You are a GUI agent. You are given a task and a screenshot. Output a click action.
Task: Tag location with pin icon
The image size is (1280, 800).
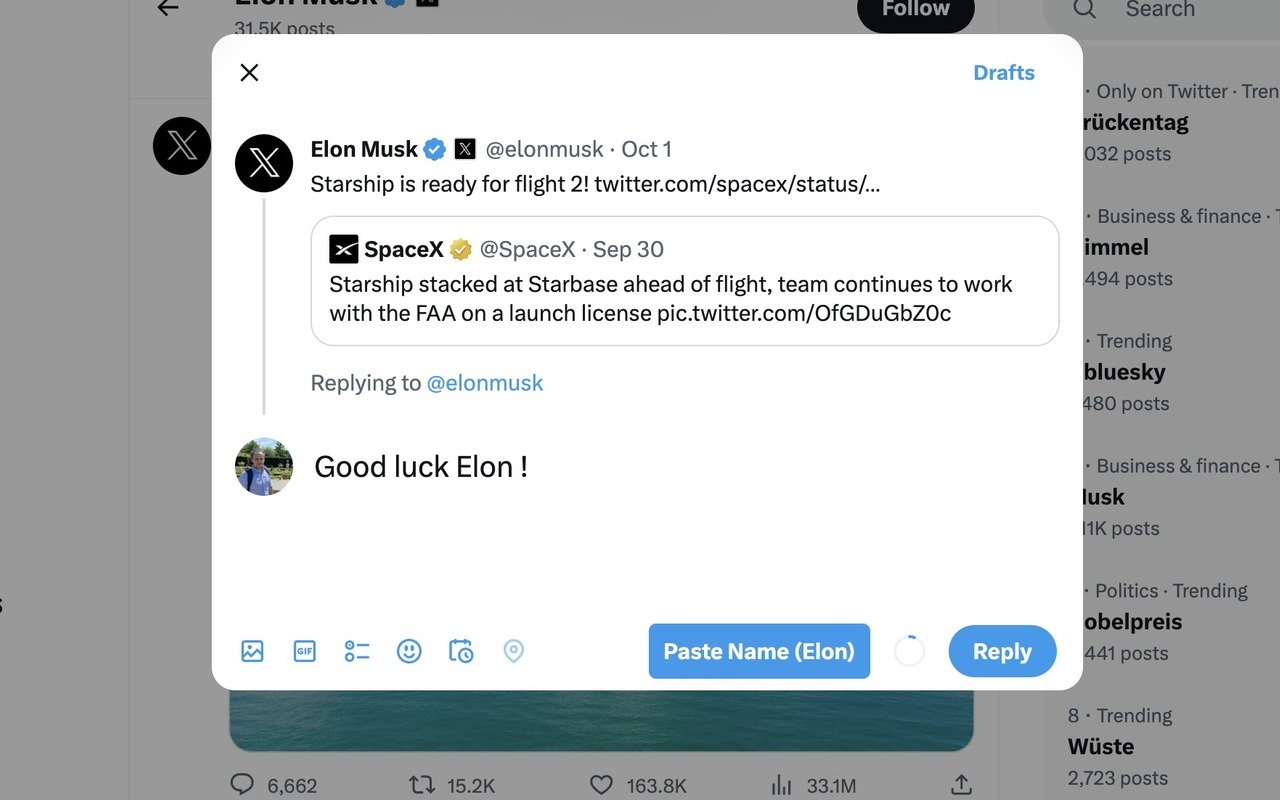coord(513,651)
